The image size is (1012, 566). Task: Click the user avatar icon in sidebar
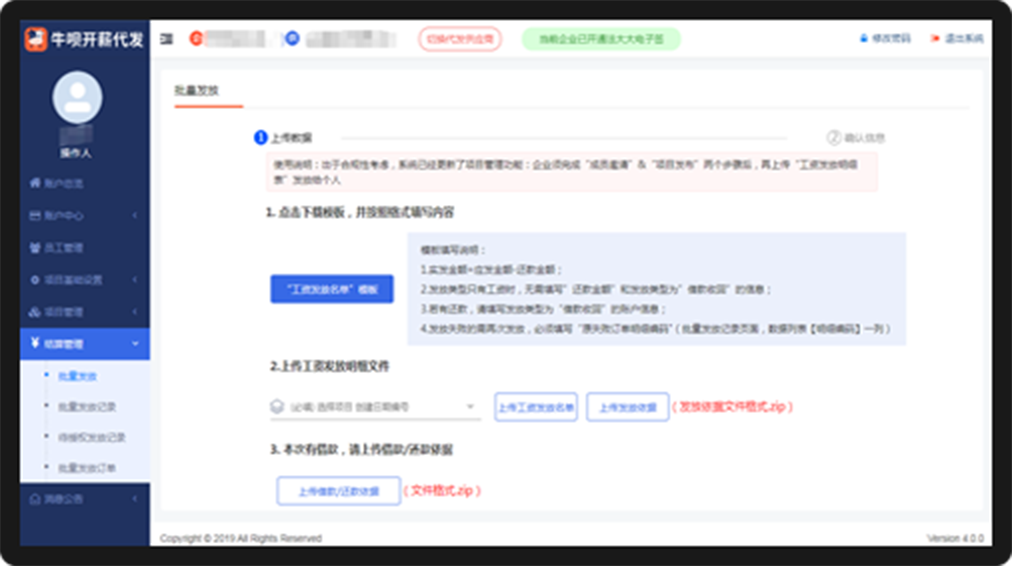click(78, 96)
